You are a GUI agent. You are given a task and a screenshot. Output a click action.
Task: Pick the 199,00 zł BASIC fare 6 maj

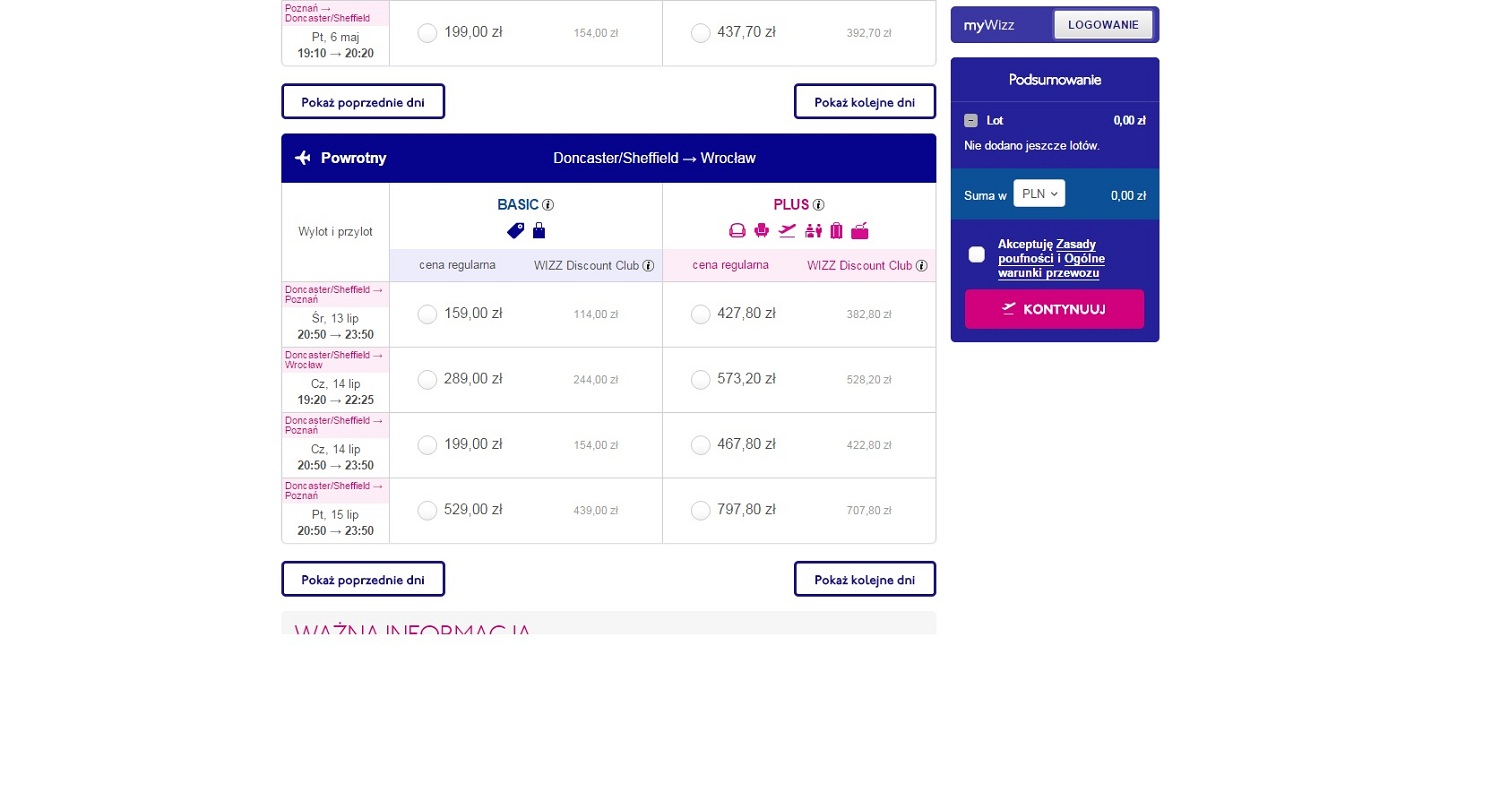pos(427,33)
